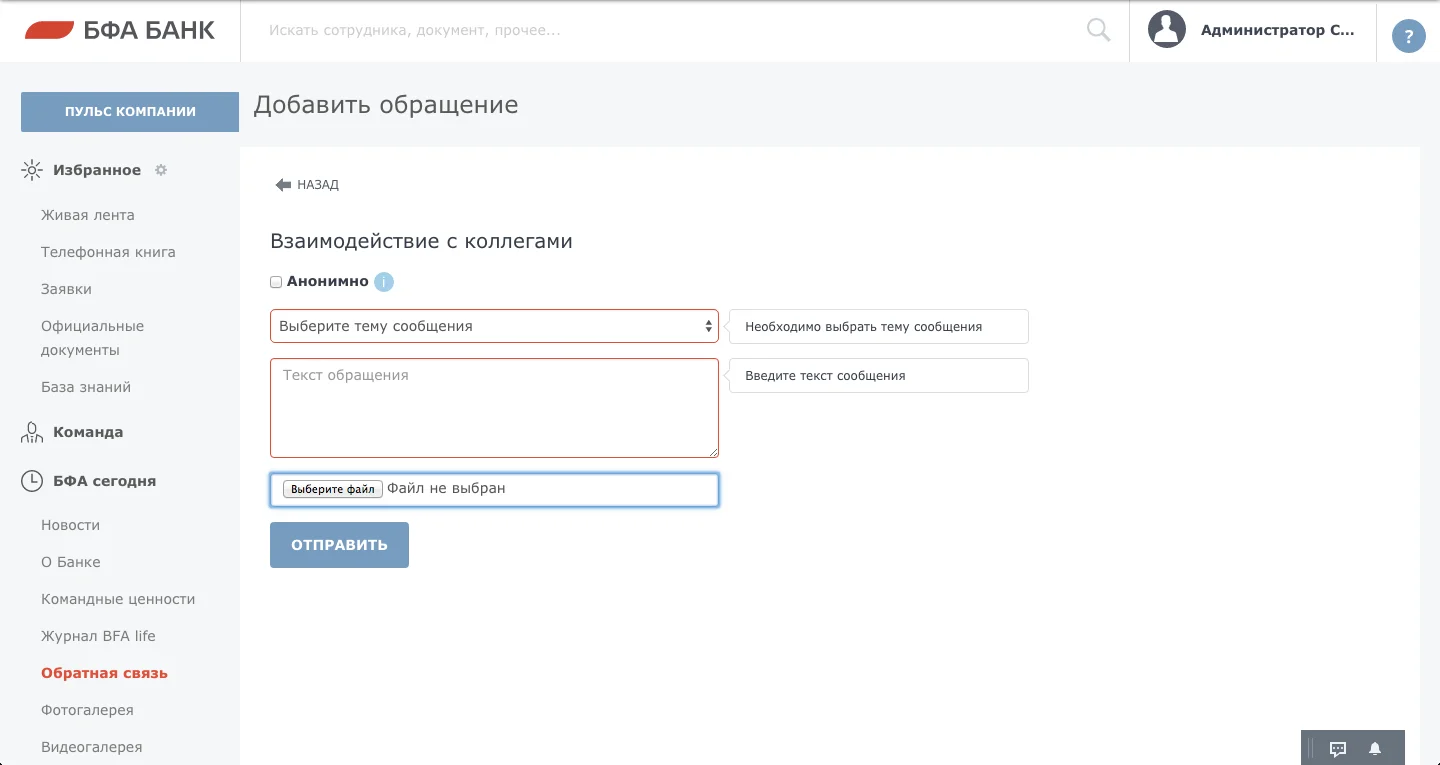Viewport: 1440px width, 765px height.
Task: Go to Телефонная книга
Action: (108, 252)
